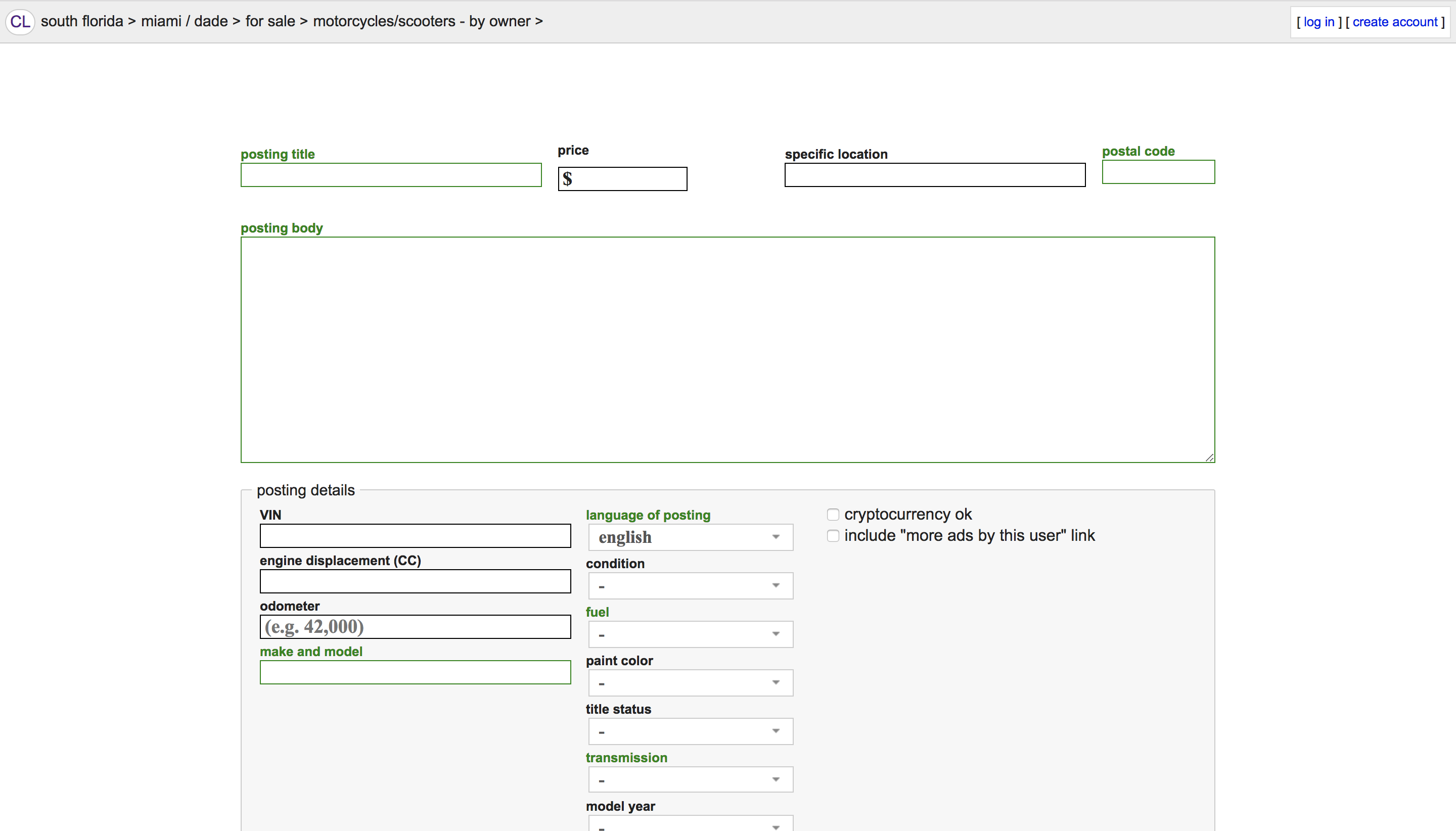Click the "posting body" label
The height and width of the screenshot is (831, 1456).
[282, 228]
